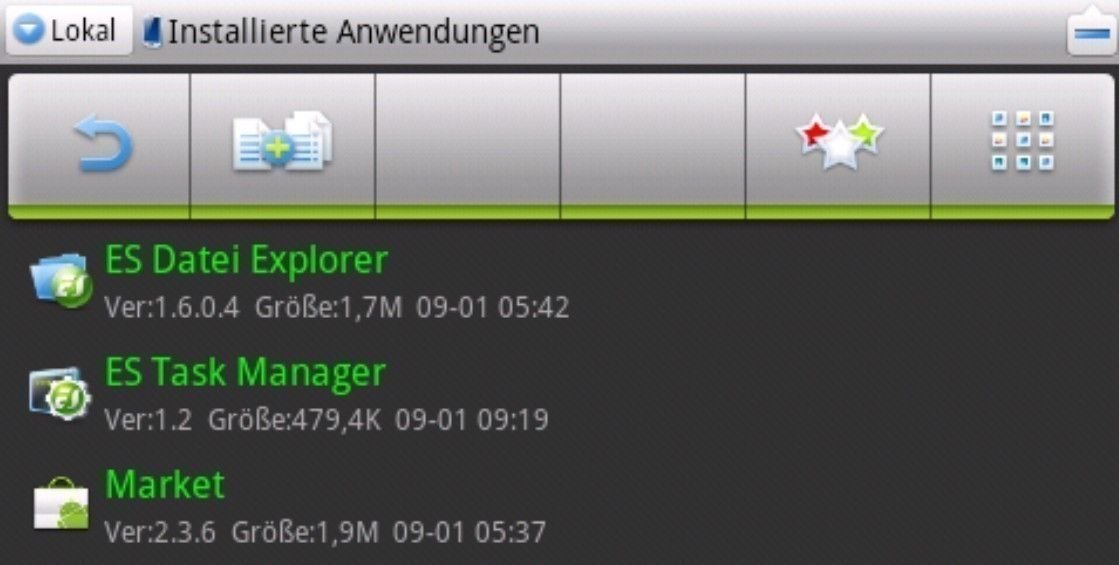1119x565 pixels.
Task: Click the ES Datei Explorer app icon
Action: point(60,280)
